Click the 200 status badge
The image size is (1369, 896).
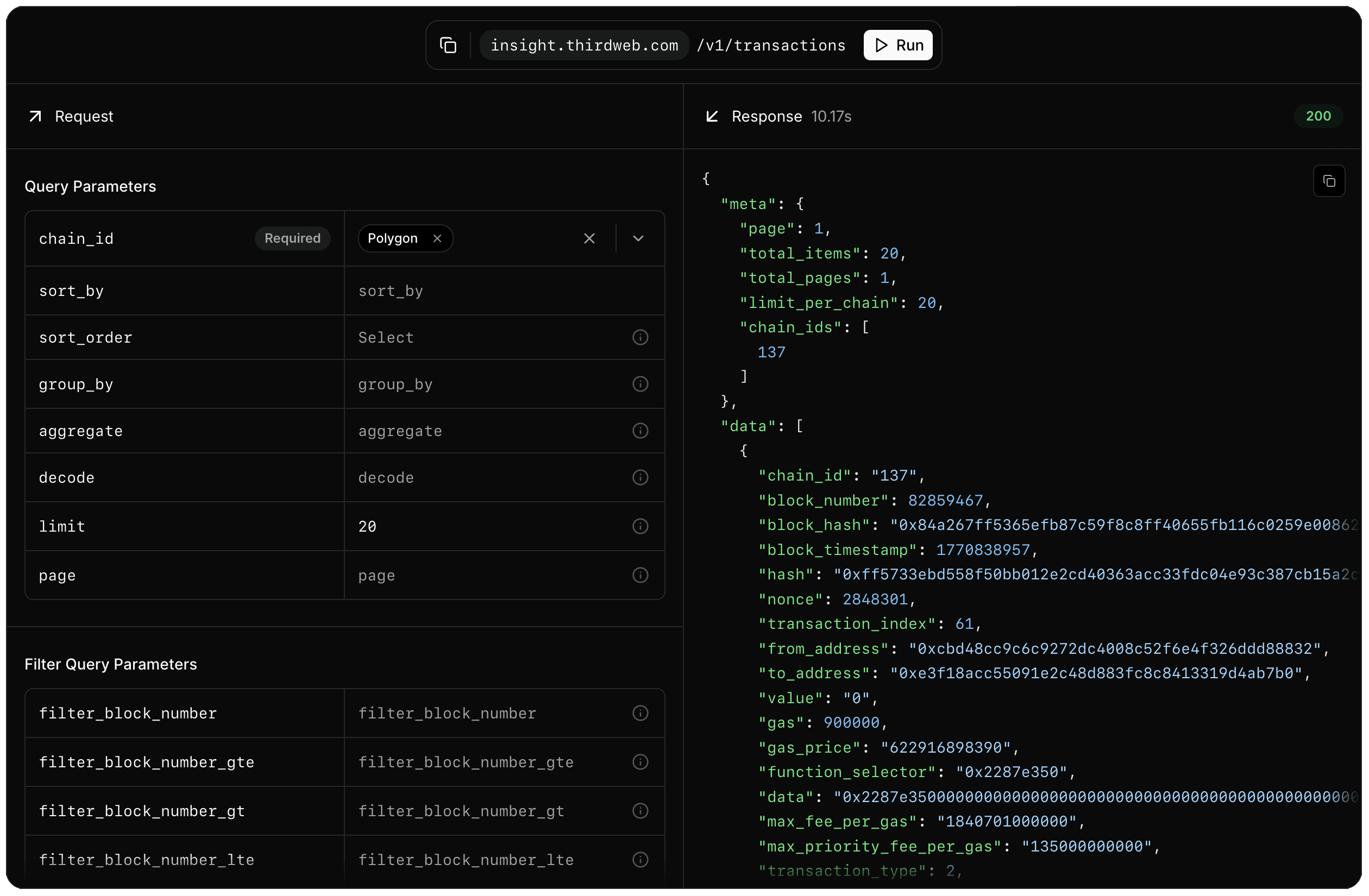click(1318, 116)
